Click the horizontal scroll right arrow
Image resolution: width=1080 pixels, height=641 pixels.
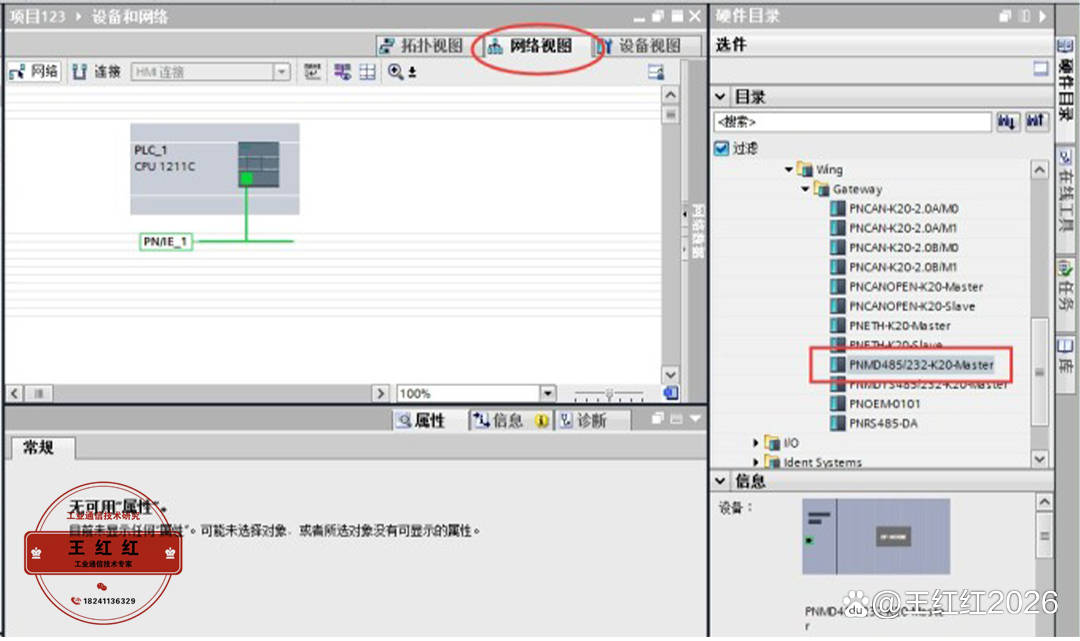coord(380,393)
